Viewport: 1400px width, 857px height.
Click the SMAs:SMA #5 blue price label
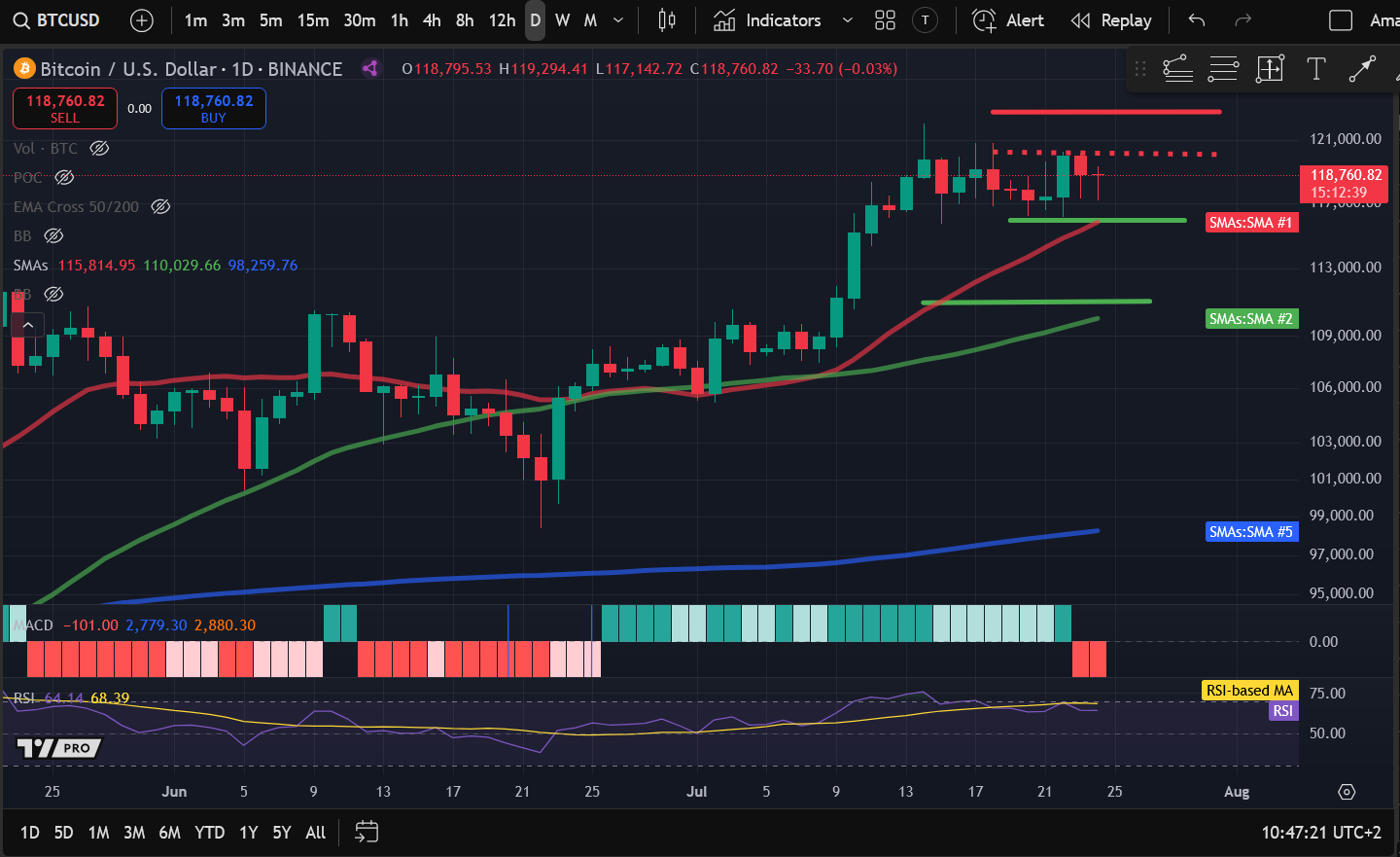tap(1251, 532)
